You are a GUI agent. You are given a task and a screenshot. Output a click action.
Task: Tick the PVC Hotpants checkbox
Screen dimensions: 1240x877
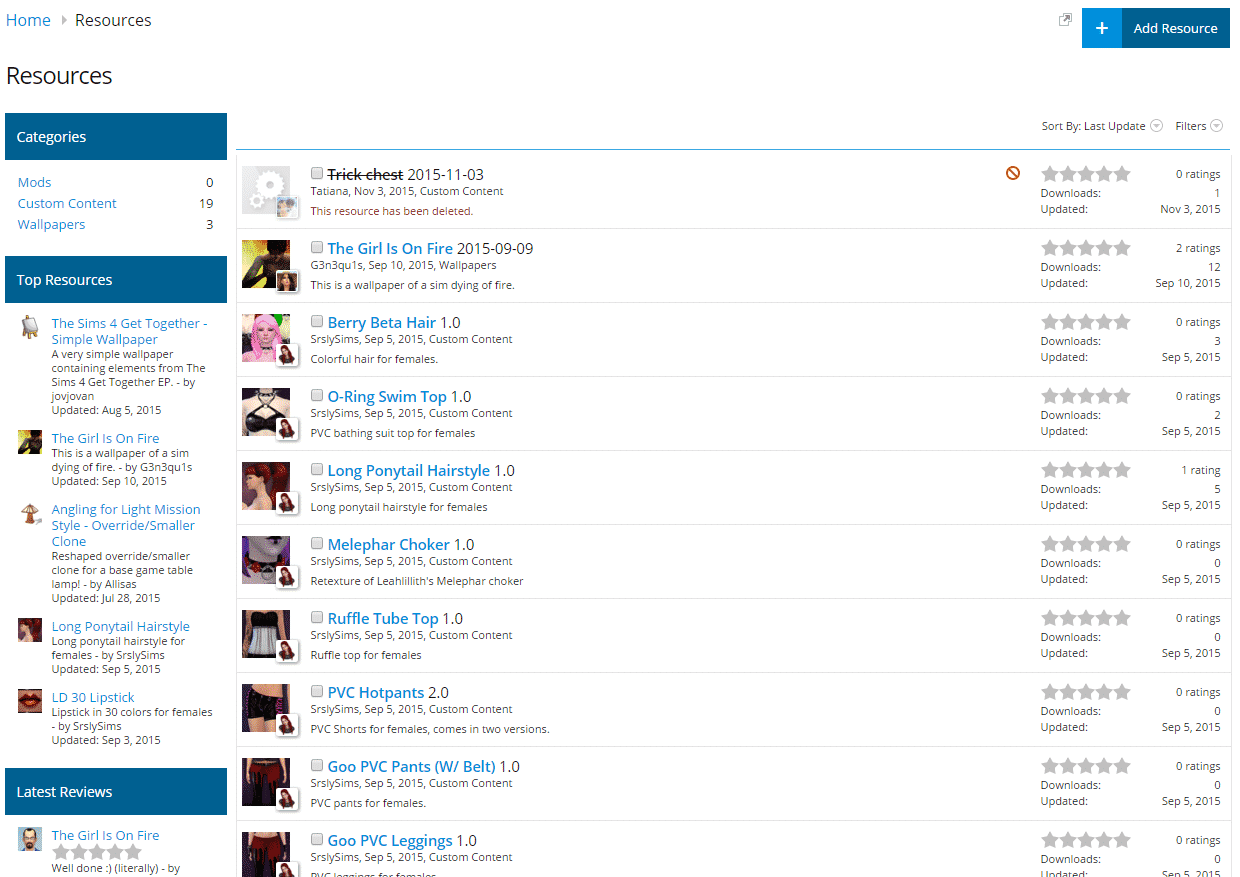point(317,691)
